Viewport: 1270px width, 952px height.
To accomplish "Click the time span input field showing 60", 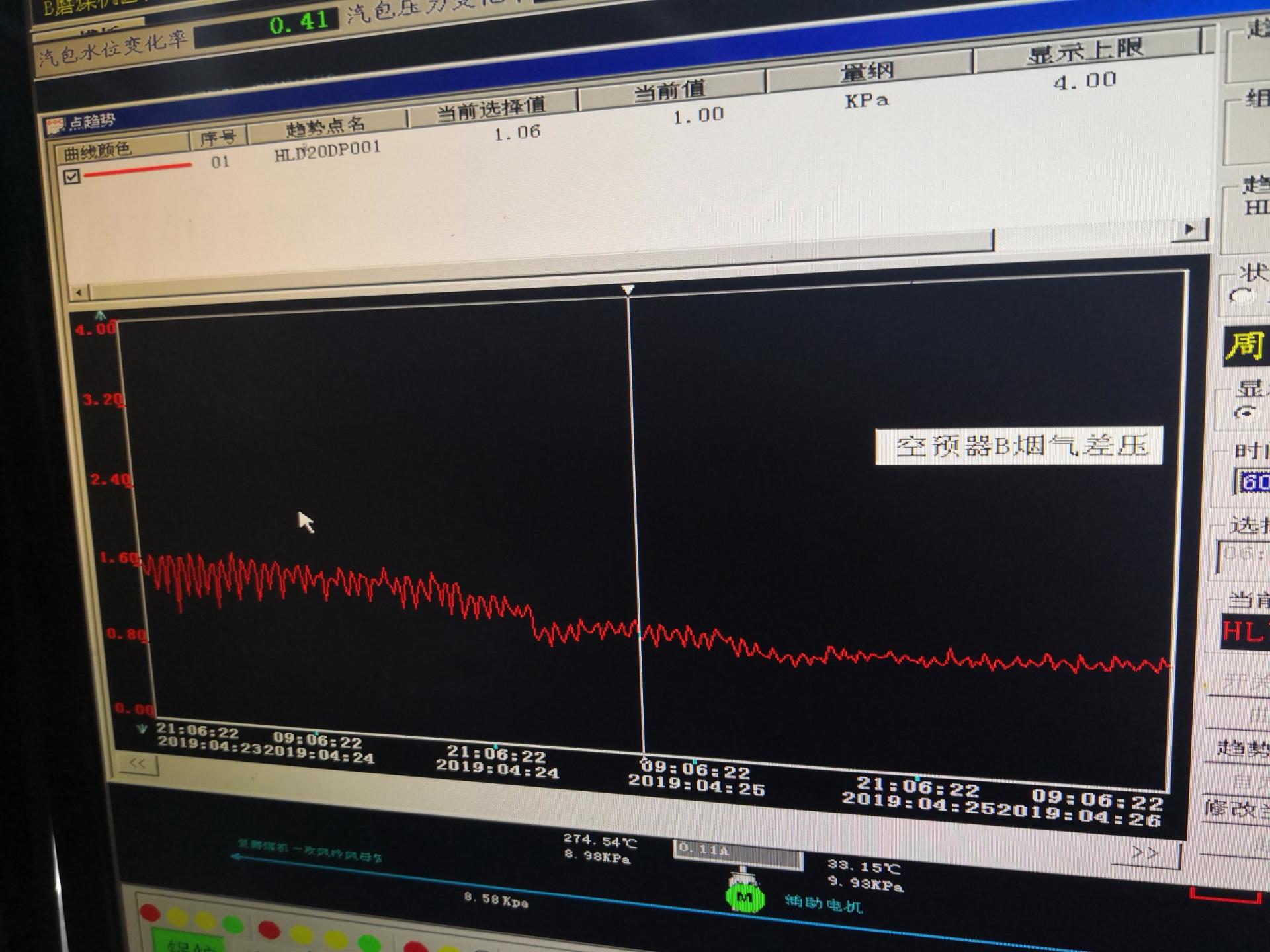I will 1252,481.
